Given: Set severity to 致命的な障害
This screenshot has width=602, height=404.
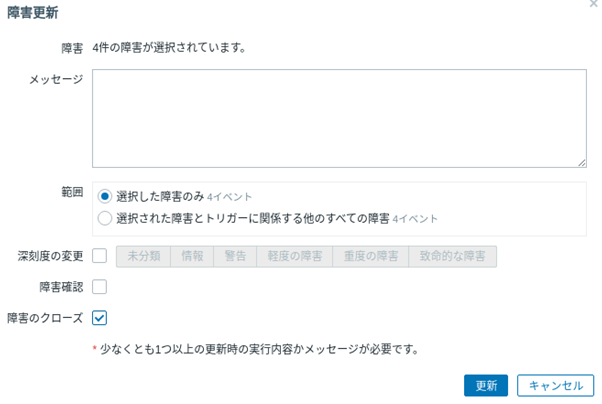Looking at the screenshot, I should [453, 256].
